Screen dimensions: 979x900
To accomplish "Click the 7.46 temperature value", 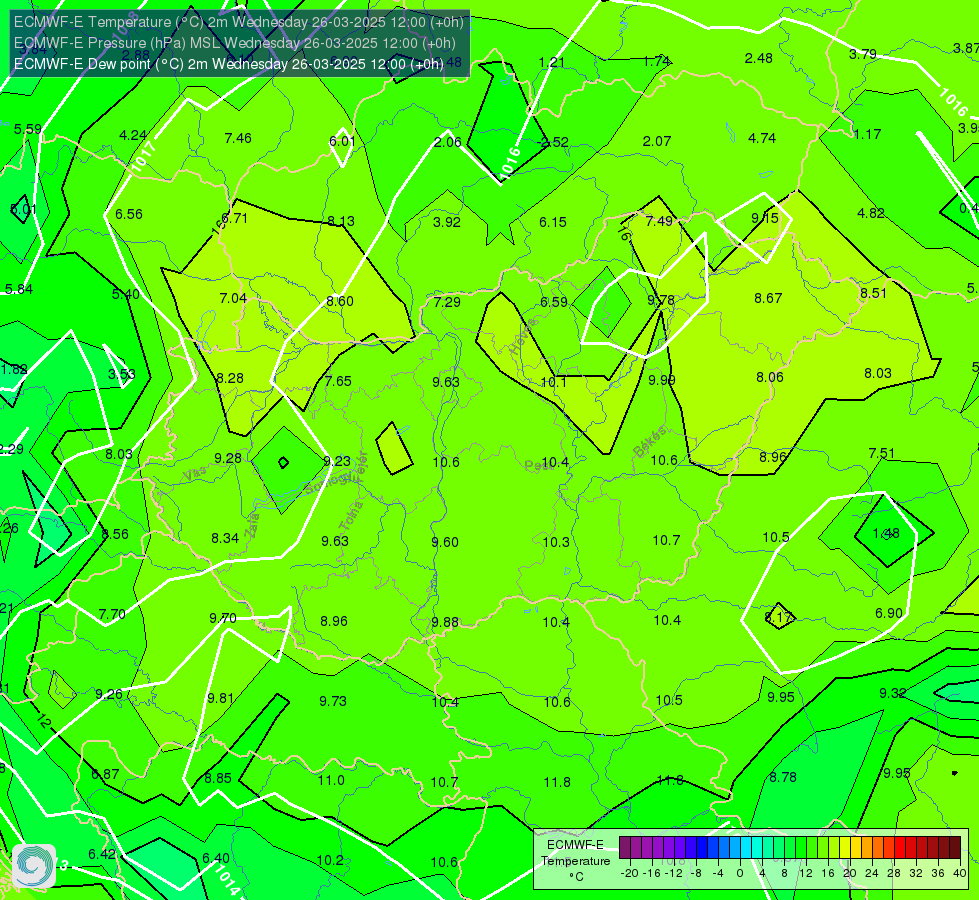I will pos(238,138).
